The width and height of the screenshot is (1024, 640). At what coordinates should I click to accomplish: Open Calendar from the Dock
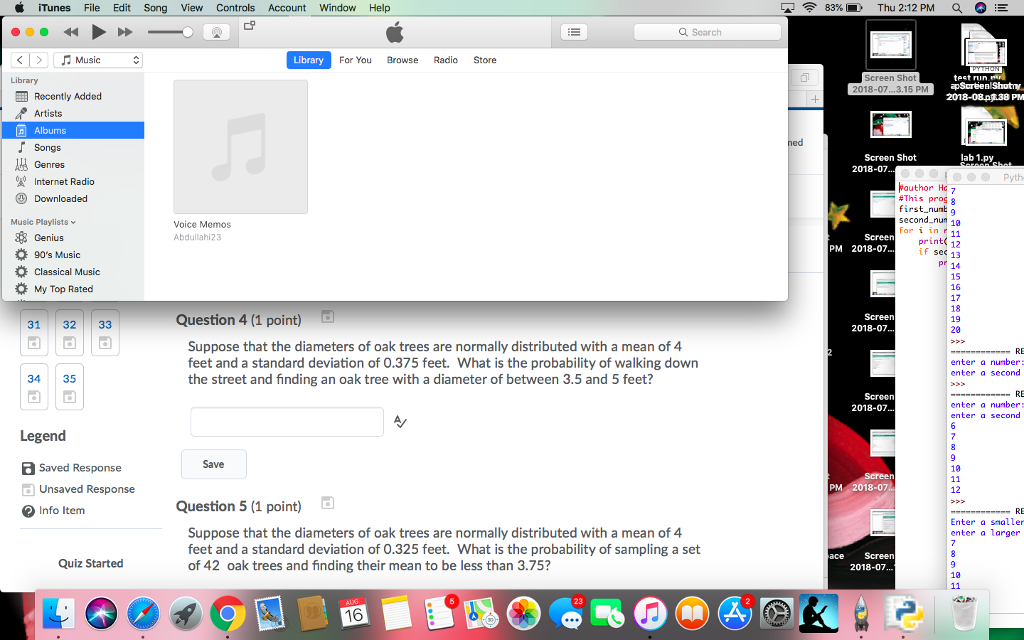(353, 614)
